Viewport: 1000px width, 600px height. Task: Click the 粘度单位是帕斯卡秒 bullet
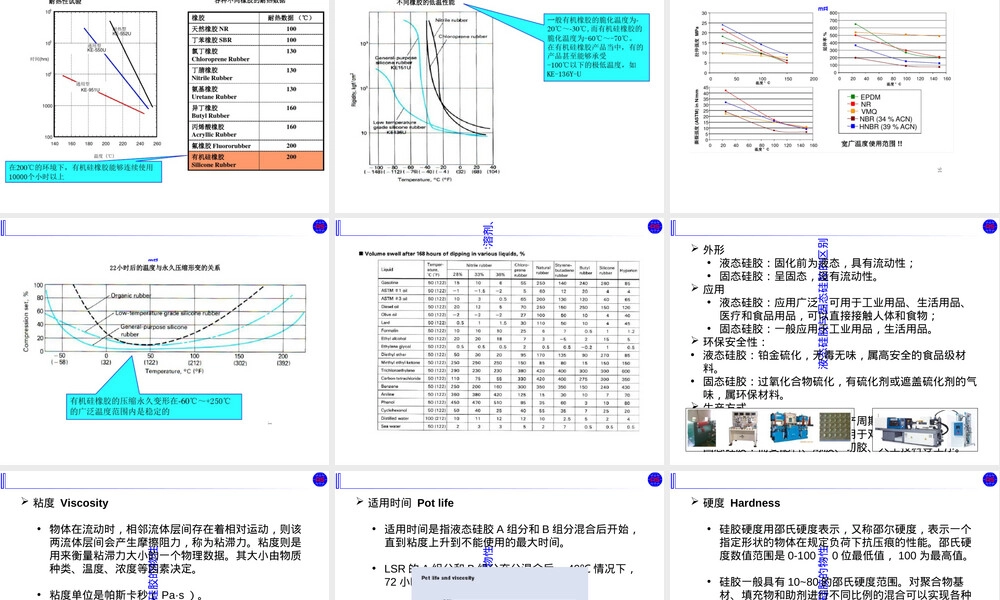128,594
